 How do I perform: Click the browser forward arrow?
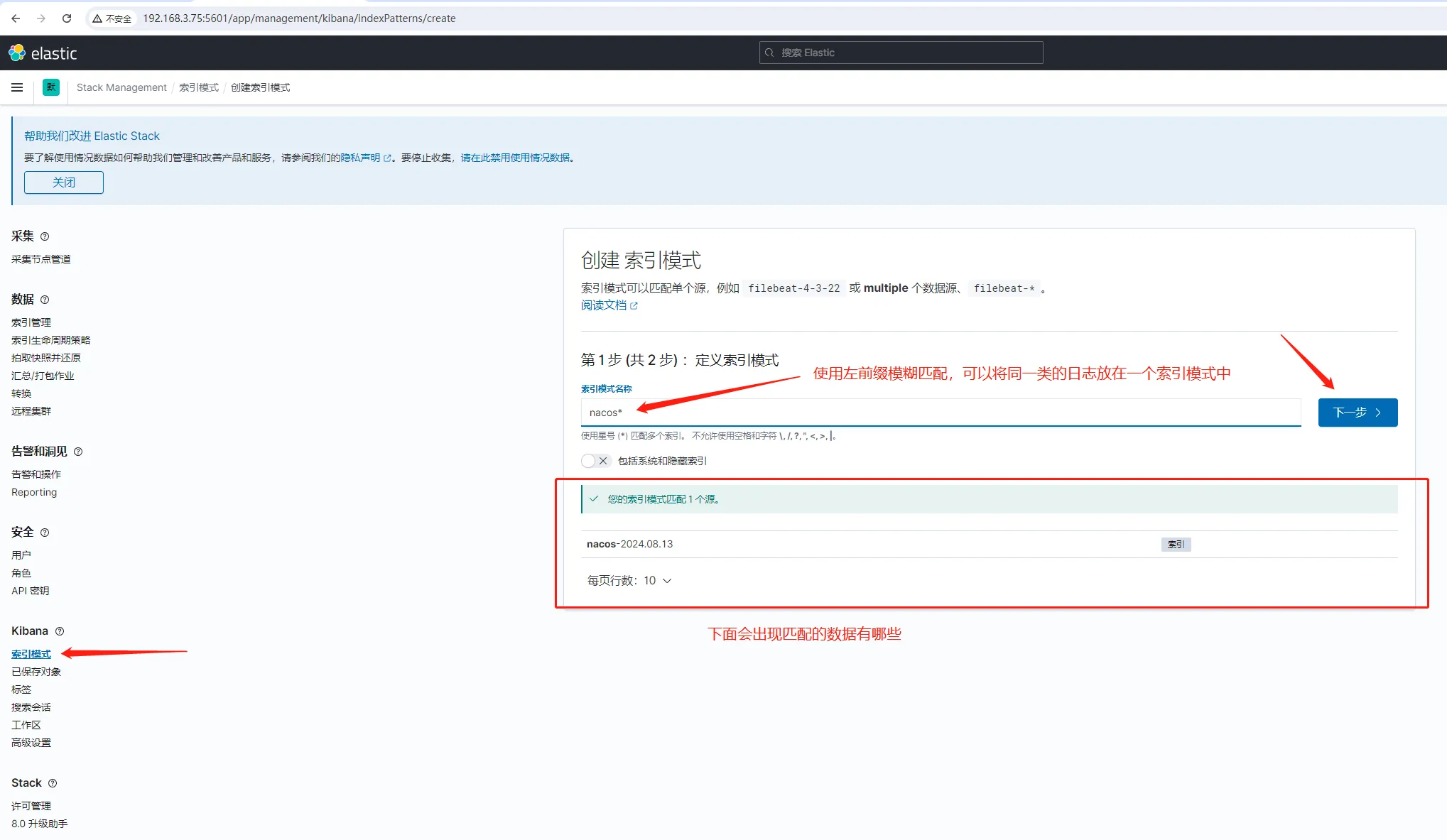tap(41, 18)
